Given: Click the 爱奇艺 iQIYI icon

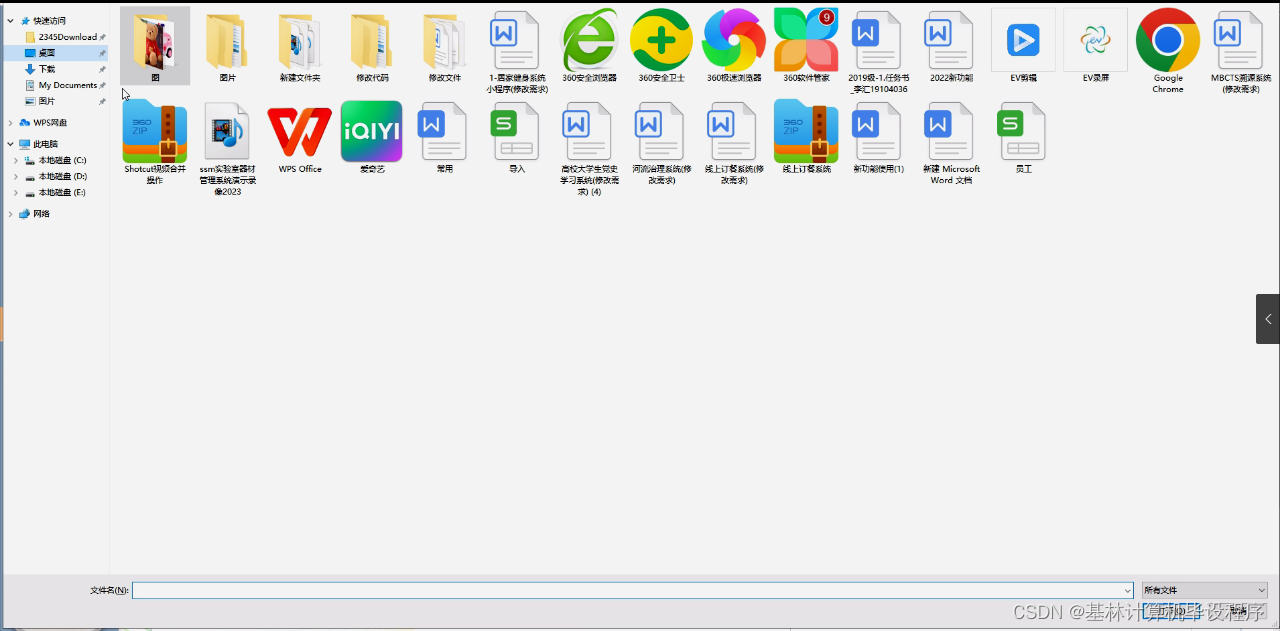Looking at the screenshot, I should click(372, 138).
